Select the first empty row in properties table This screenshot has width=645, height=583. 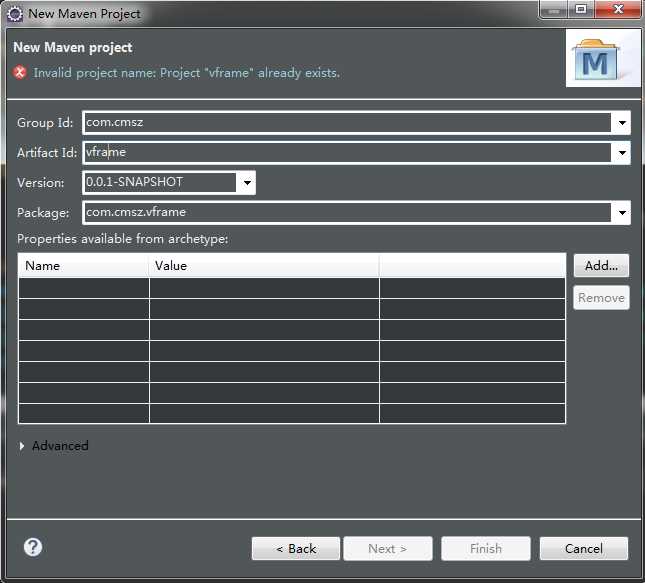(x=292, y=288)
